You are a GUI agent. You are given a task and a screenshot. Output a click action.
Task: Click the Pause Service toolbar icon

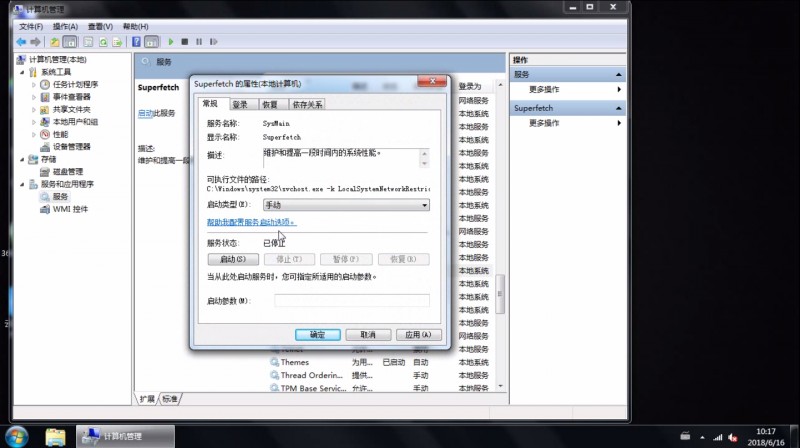click(199, 42)
